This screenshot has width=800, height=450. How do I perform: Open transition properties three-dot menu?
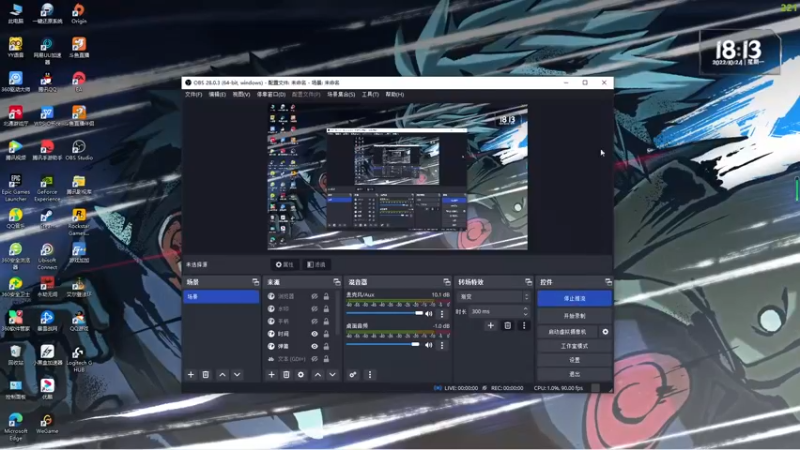coord(524,326)
